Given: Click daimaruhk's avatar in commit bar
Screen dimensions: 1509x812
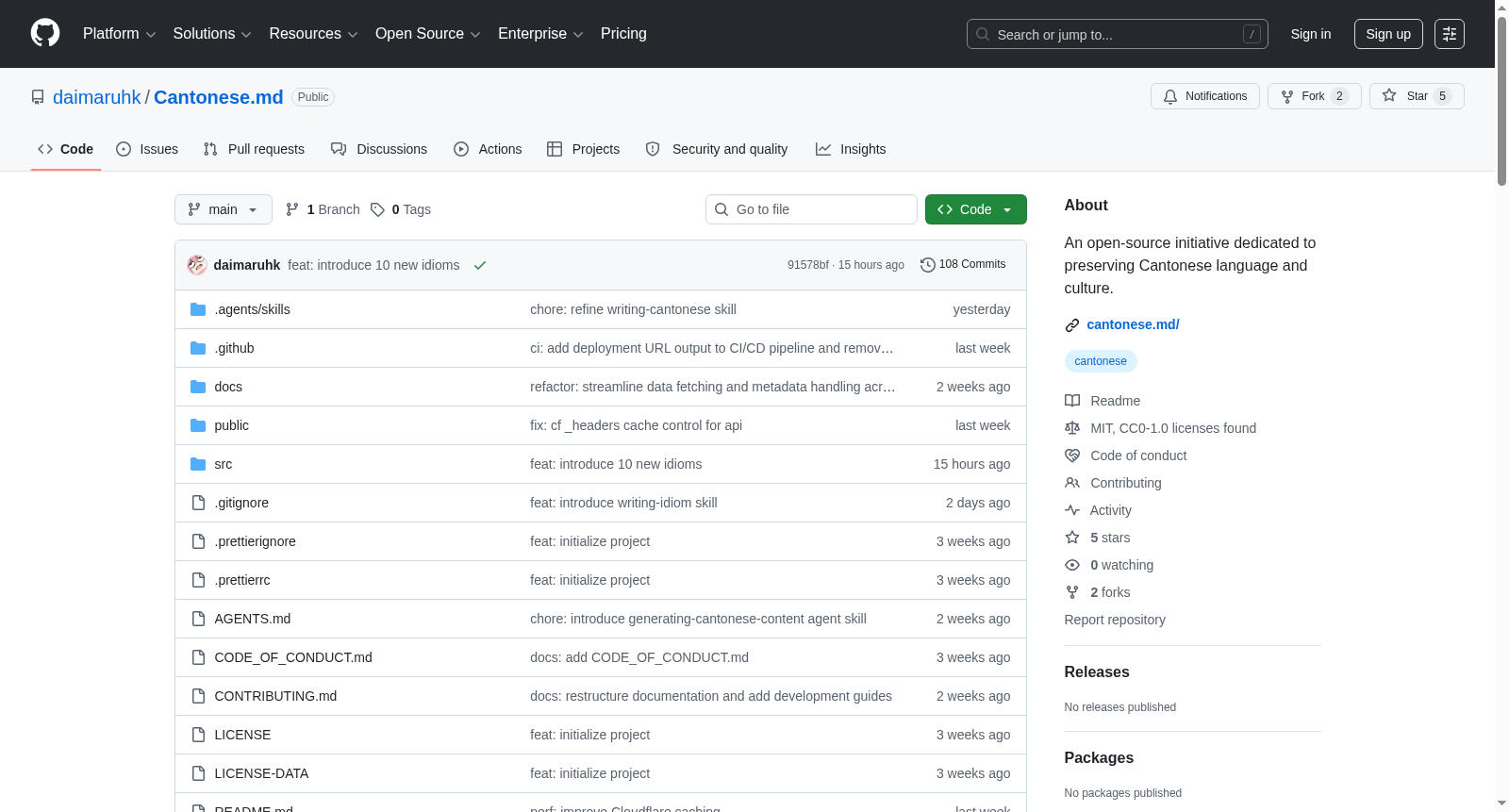Looking at the screenshot, I should [x=197, y=265].
